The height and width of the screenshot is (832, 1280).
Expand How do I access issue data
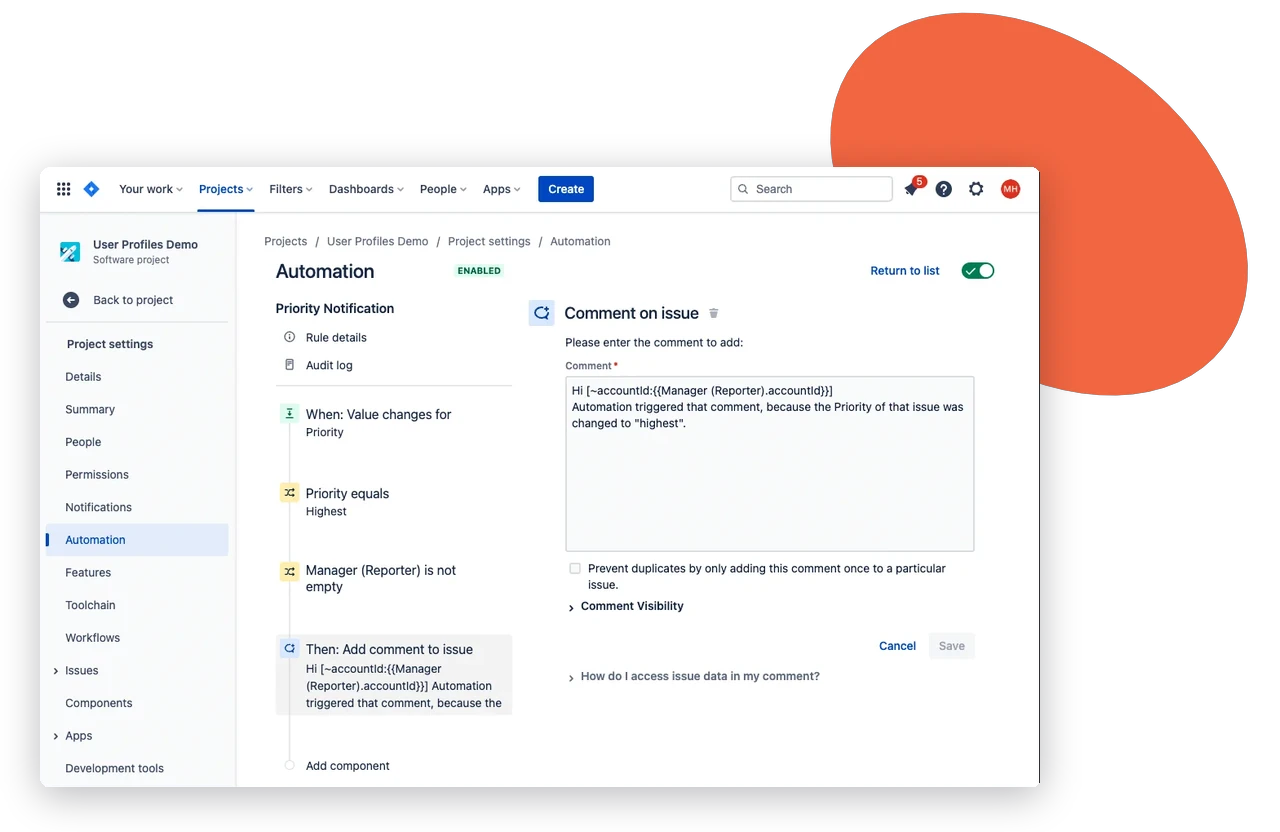click(693, 676)
